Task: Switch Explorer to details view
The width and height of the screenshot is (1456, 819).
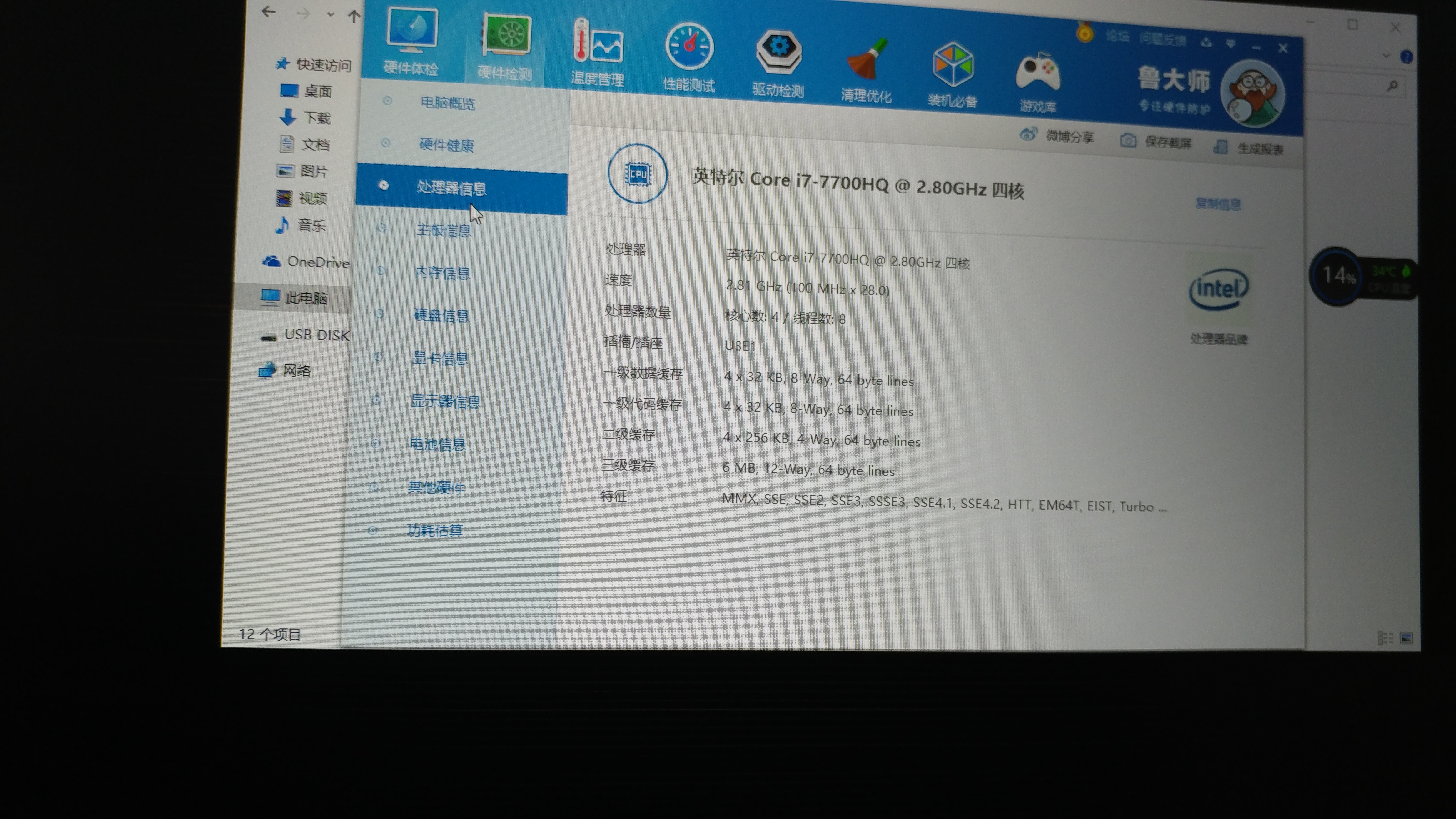Action: [1385, 638]
